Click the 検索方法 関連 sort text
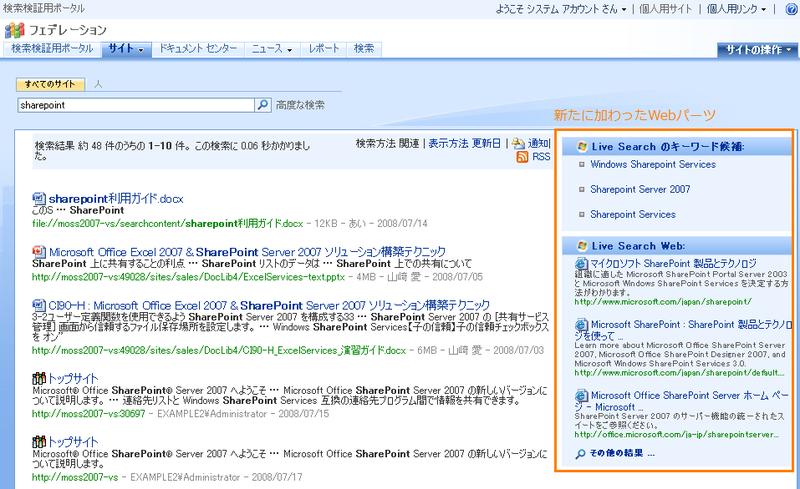Screen dimensions: 800x489 (387, 143)
